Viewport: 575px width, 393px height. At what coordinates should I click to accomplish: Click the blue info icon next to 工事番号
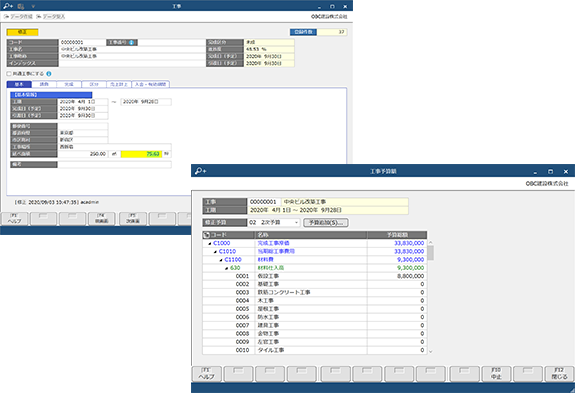131,43
